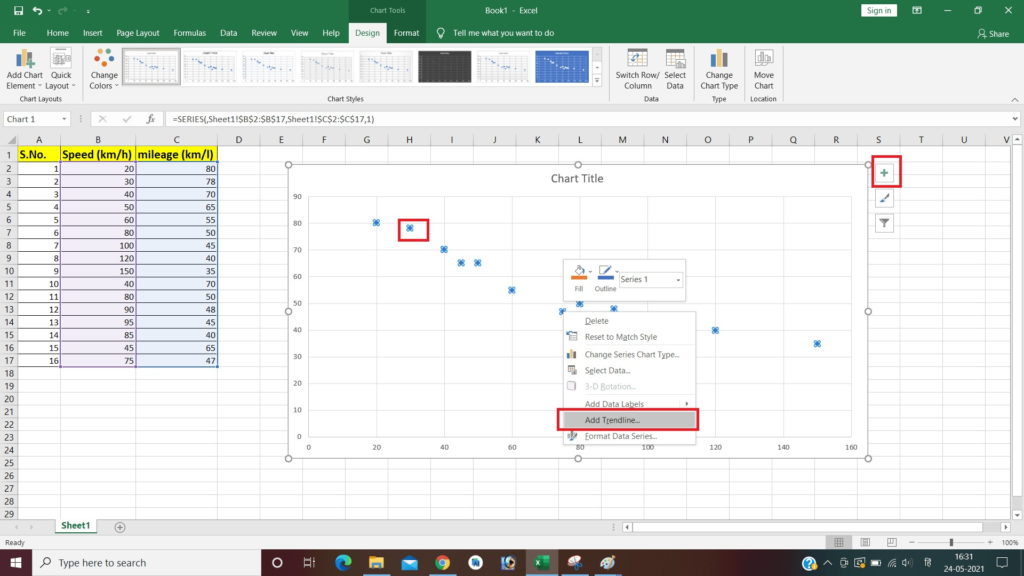Switch to Page Layout view in the status bar

click(865, 543)
